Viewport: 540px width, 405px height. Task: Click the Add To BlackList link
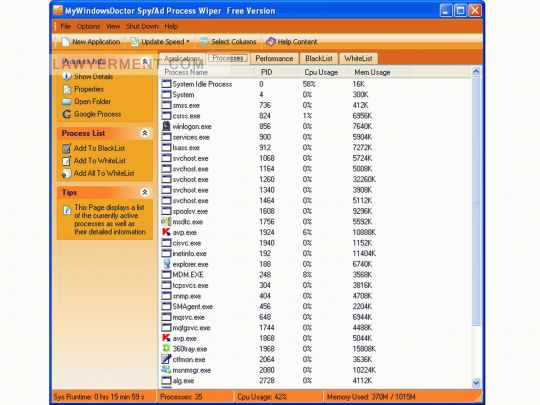[100, 148]
